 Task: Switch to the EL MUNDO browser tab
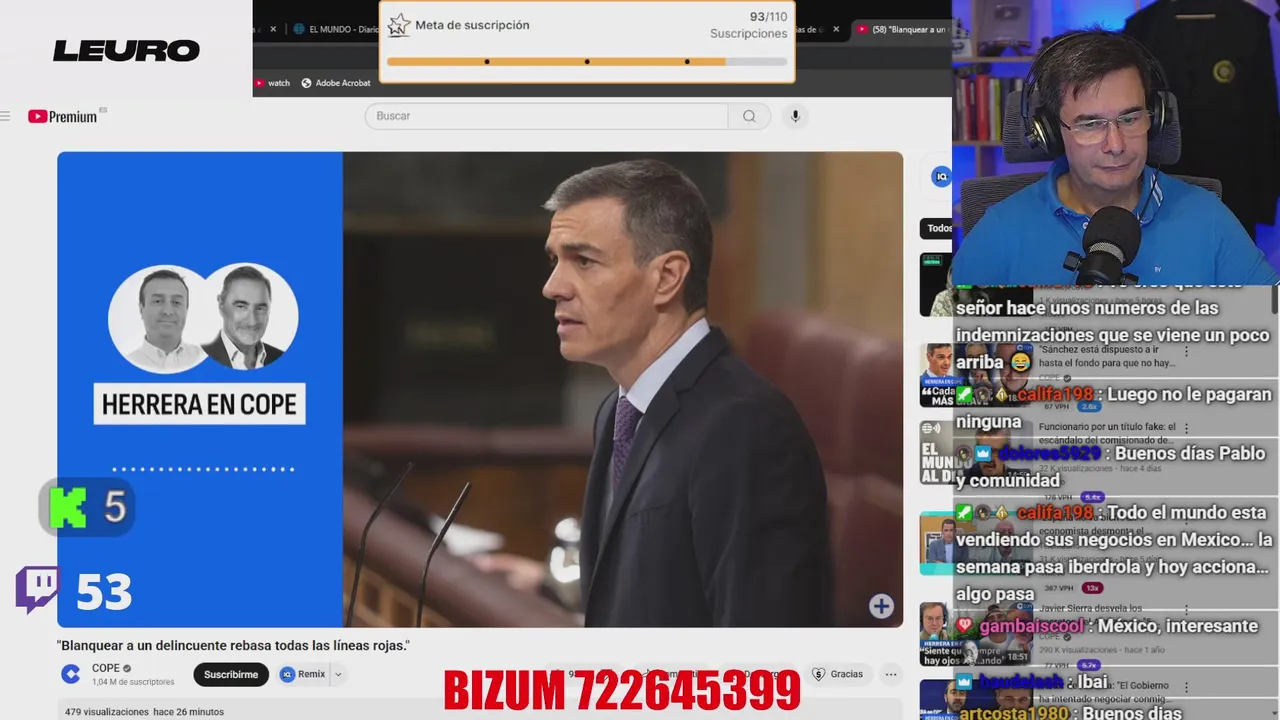336,30
